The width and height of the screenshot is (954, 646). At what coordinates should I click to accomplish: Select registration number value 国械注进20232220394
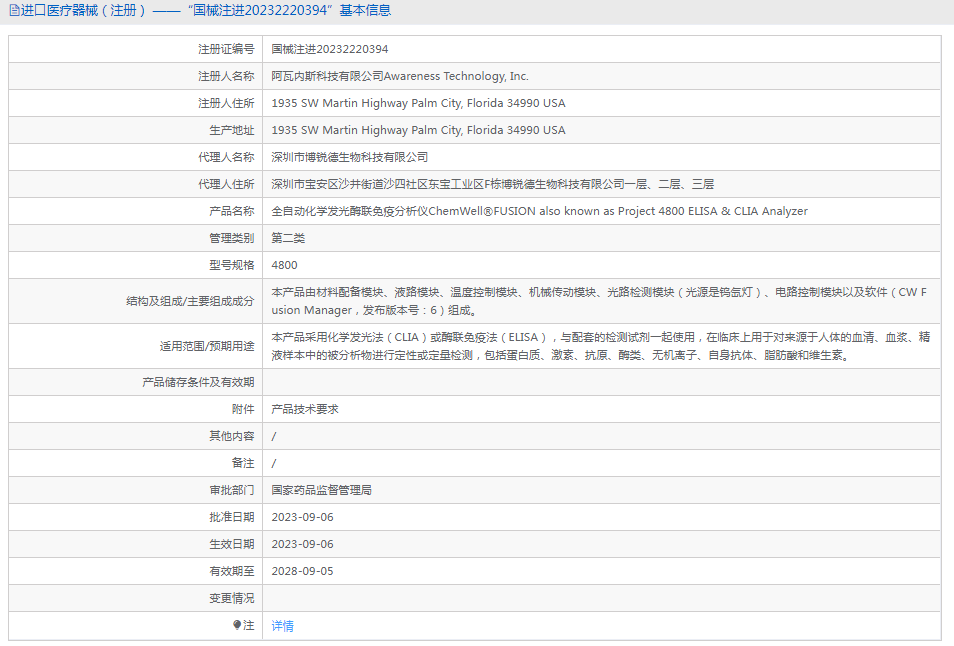[x=330, y=49]
